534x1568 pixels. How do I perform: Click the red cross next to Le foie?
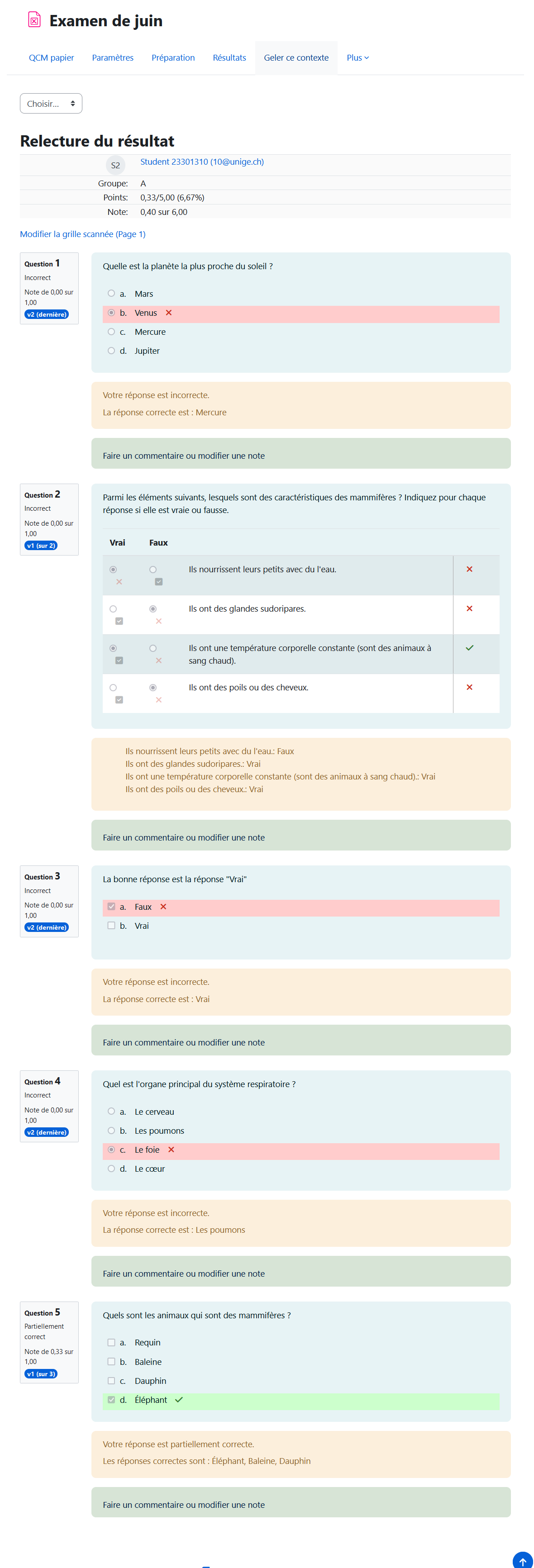point(171,1149)
